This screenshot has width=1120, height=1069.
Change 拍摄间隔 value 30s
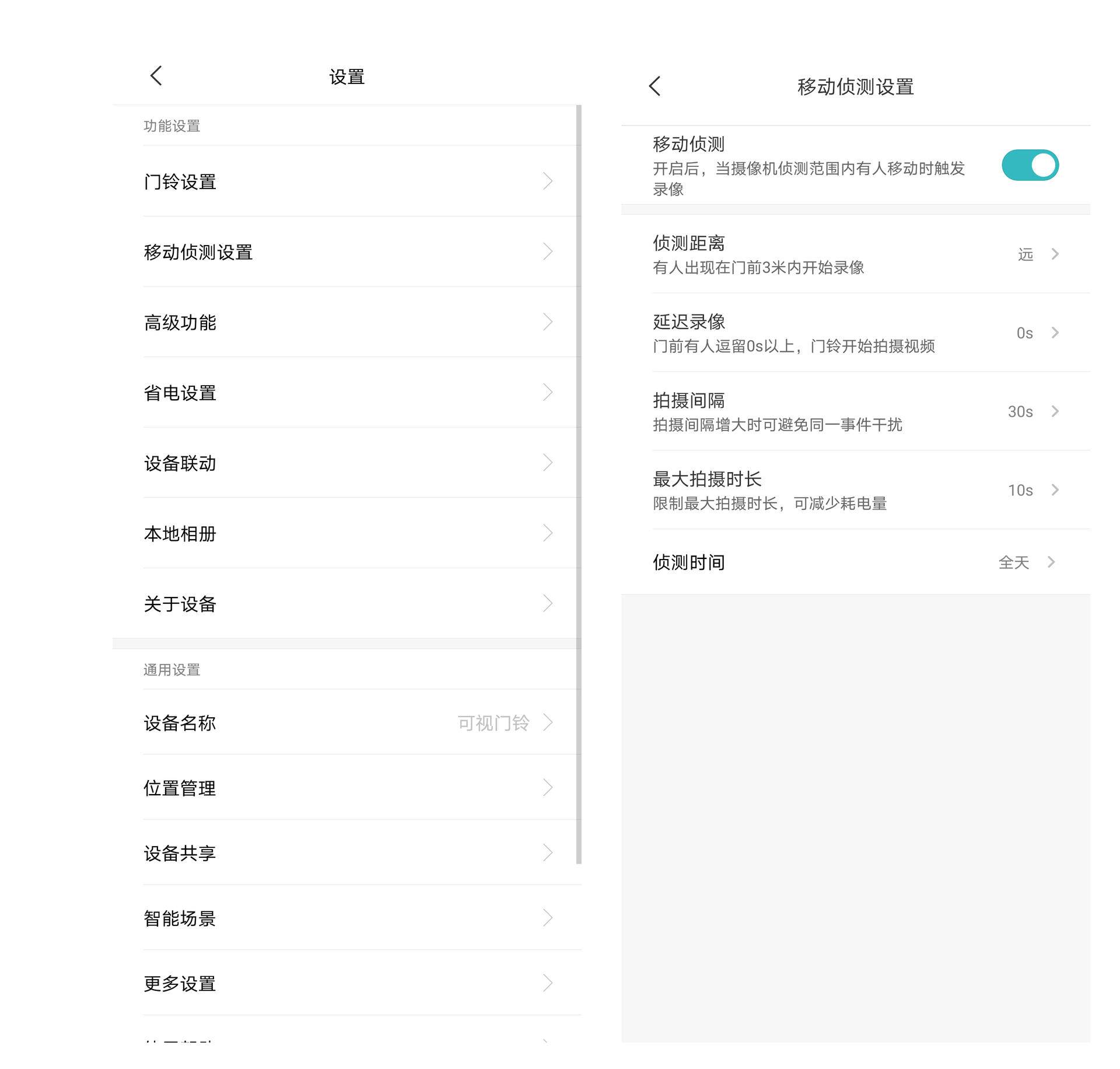pyautogui.click(x=1020, y=411)
